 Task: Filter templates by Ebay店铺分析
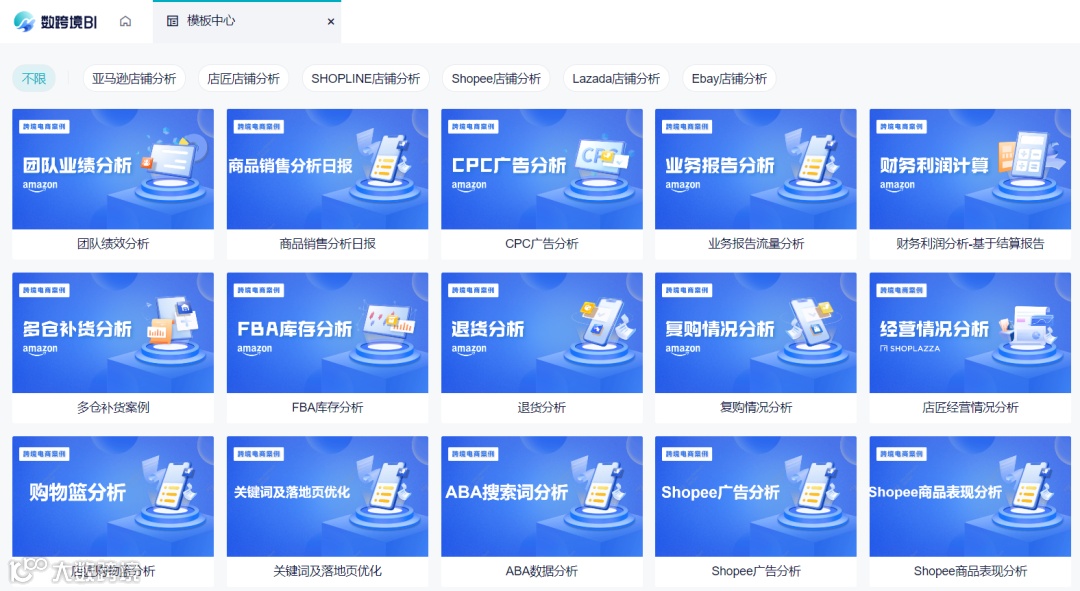click(x=729, y=77)
